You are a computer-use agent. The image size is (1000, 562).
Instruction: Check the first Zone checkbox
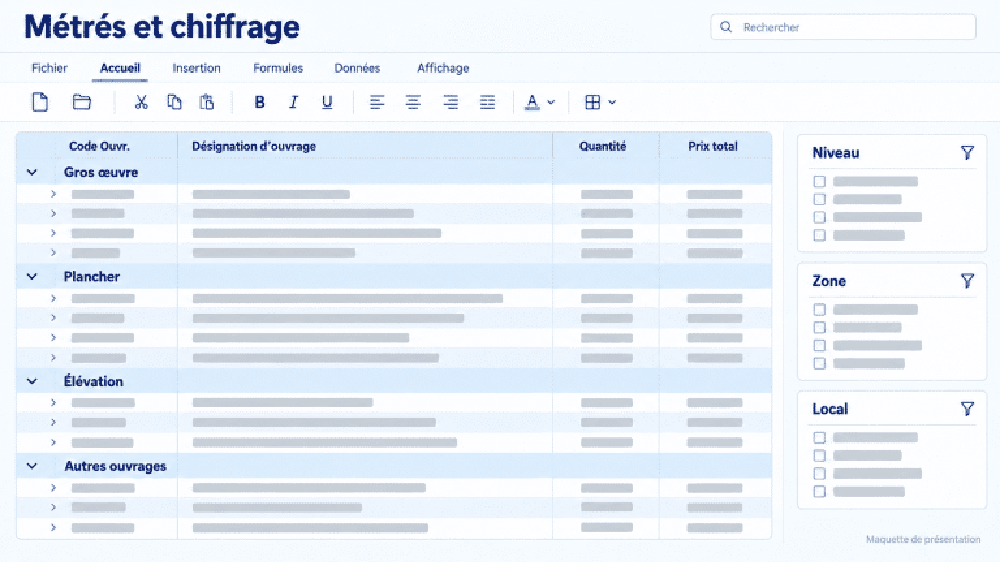click(x=820, y=309)
